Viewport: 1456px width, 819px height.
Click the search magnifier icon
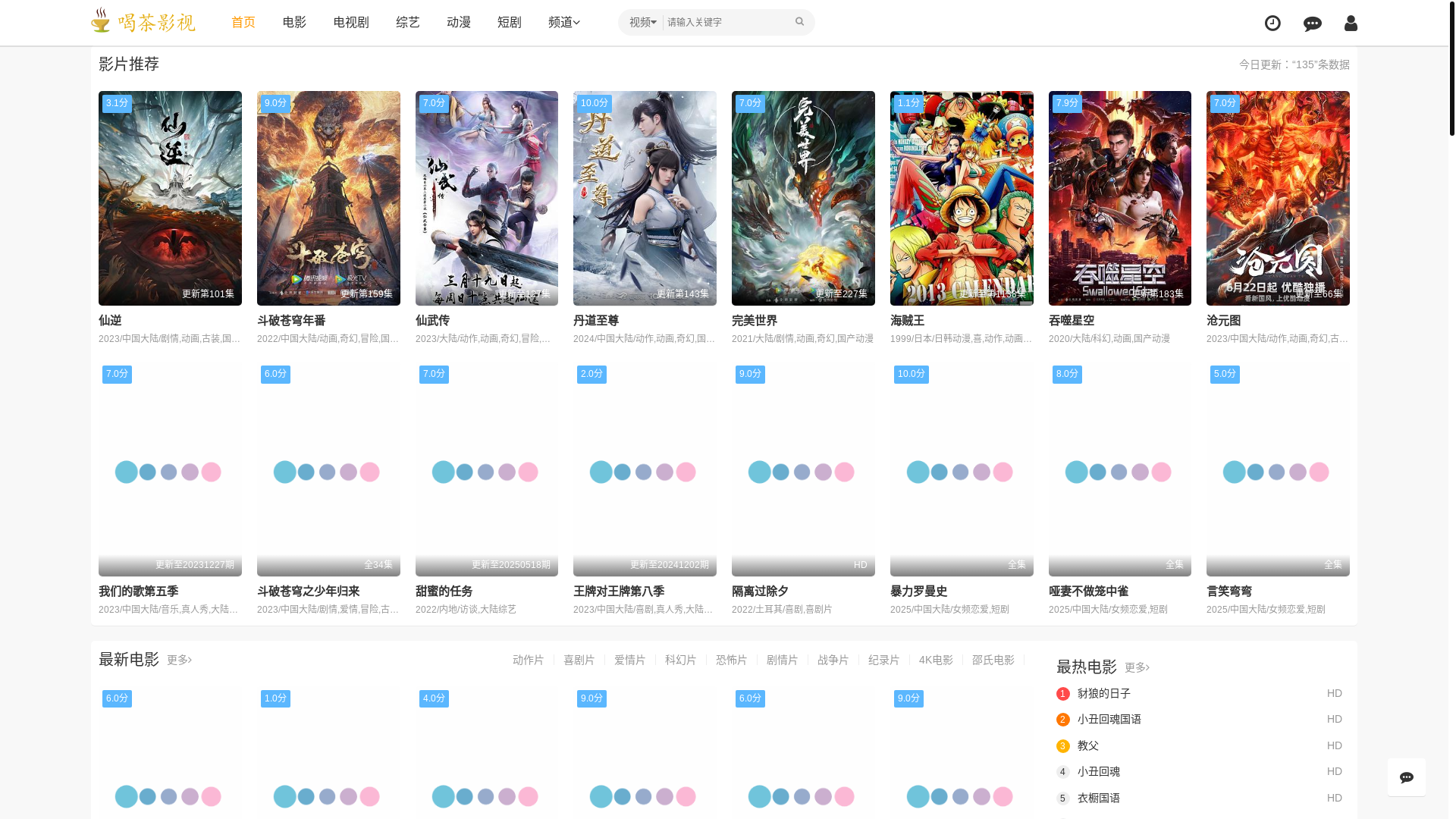click(799, 22)
